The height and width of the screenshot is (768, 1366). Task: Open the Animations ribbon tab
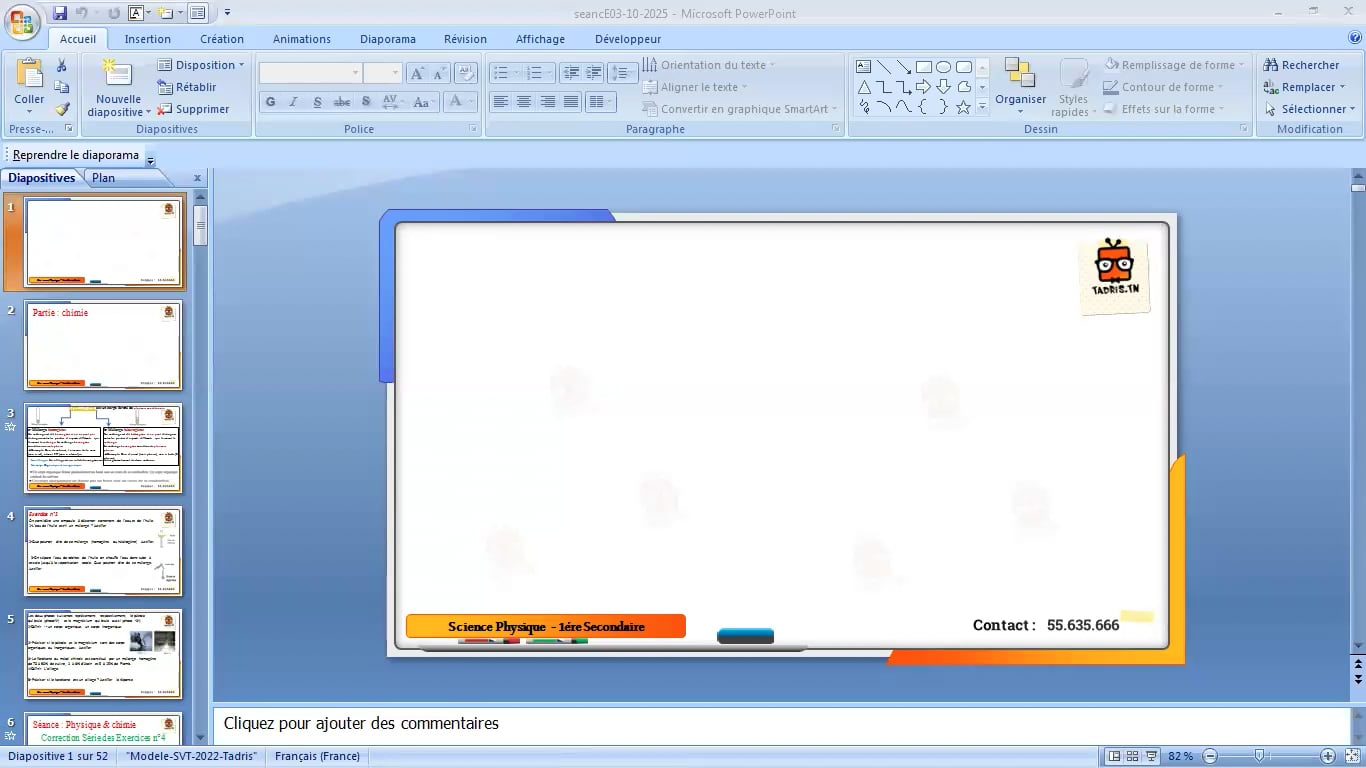click(302, 39)
